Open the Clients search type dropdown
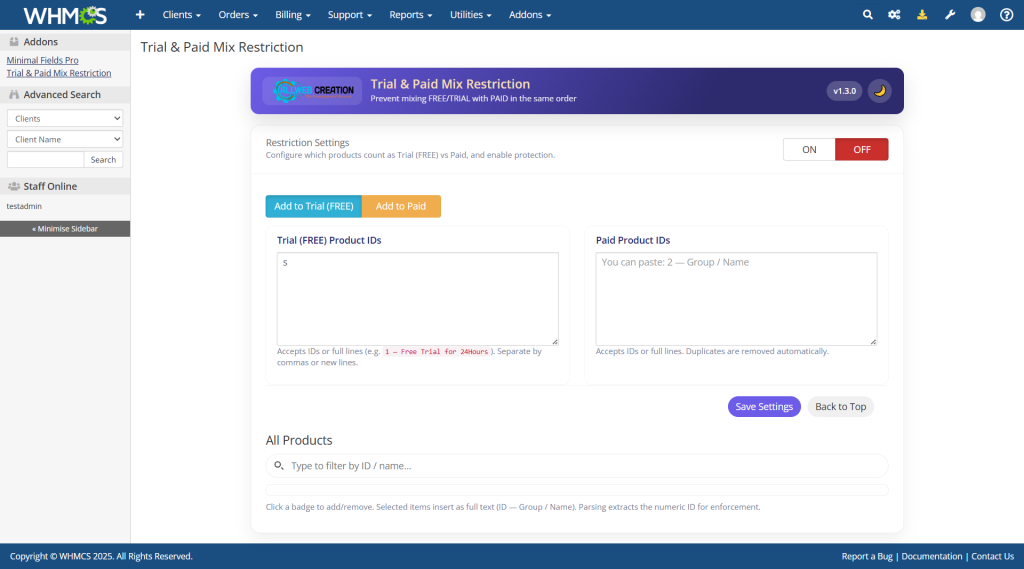 (65, 118)
